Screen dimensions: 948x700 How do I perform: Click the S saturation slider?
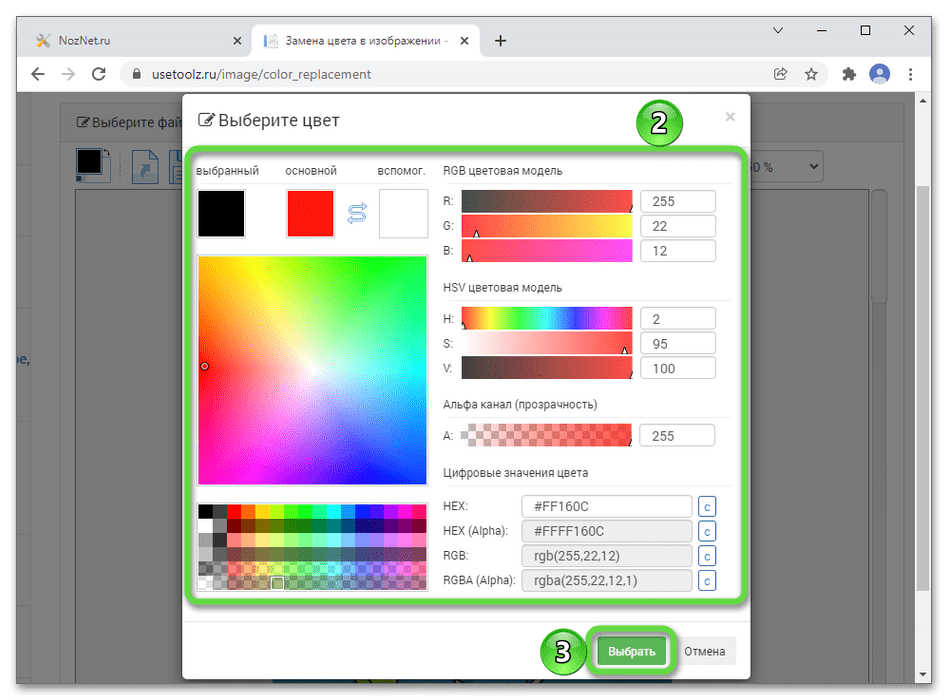pyautogui.click(x=547, y=343)
